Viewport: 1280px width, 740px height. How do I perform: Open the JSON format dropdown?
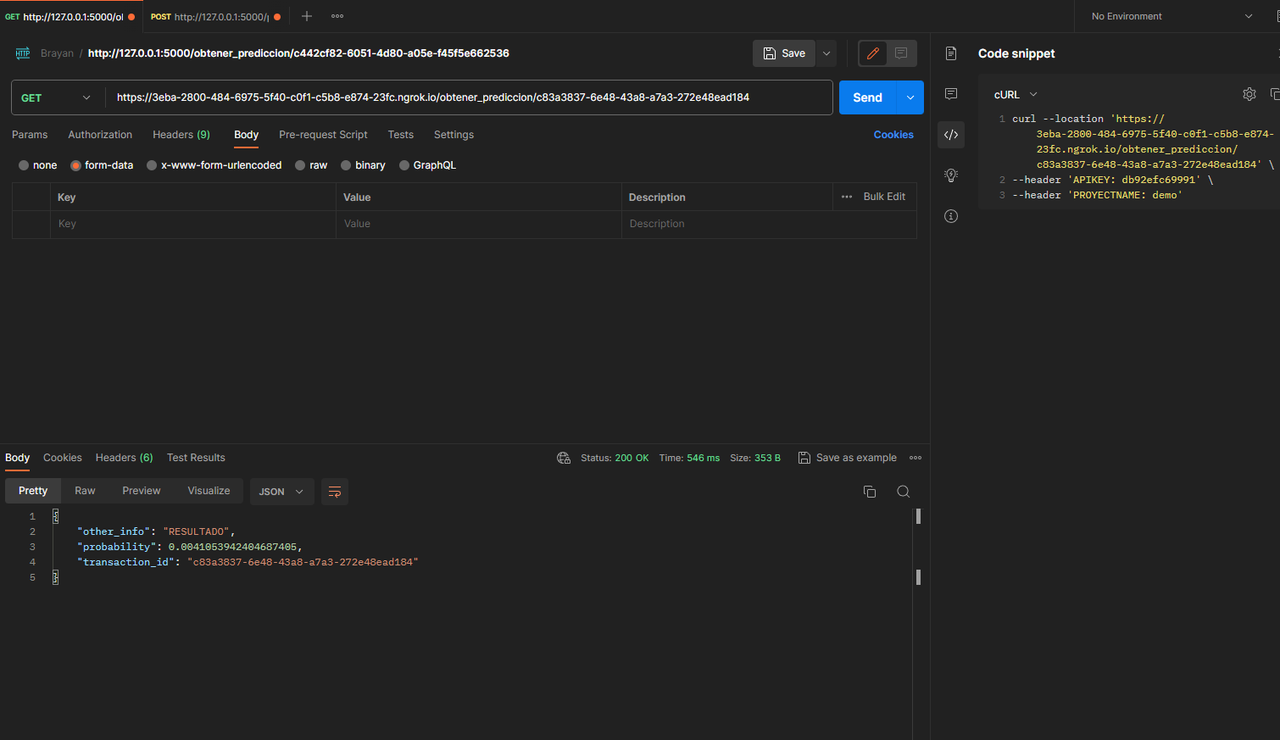pyautogui.click(x=282, y=491)
